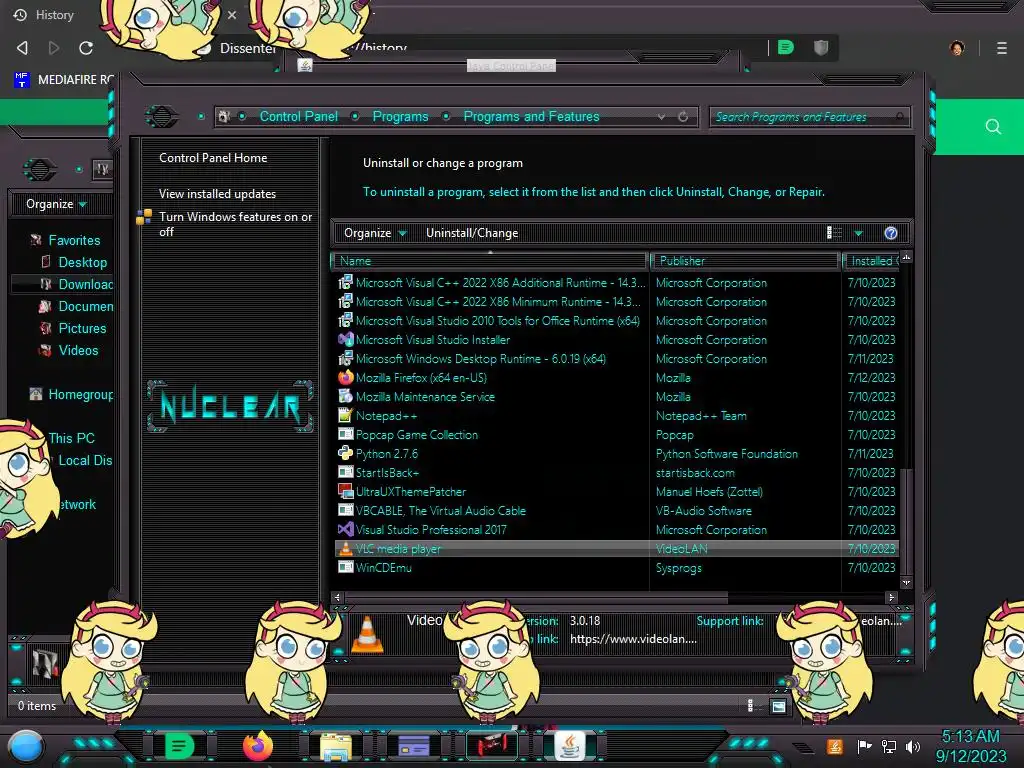
Task: Select Programs and Features breadcrumb
Action: (x=531, y=117)
